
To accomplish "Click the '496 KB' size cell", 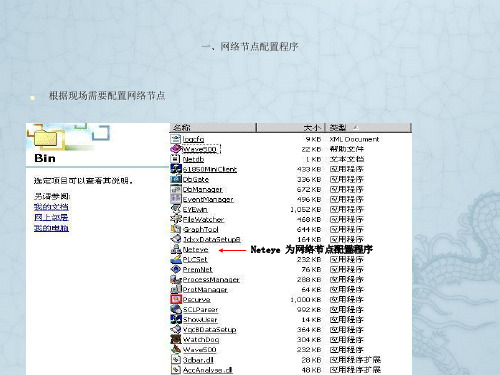I will pyautogui.click(x=309, y=199).
